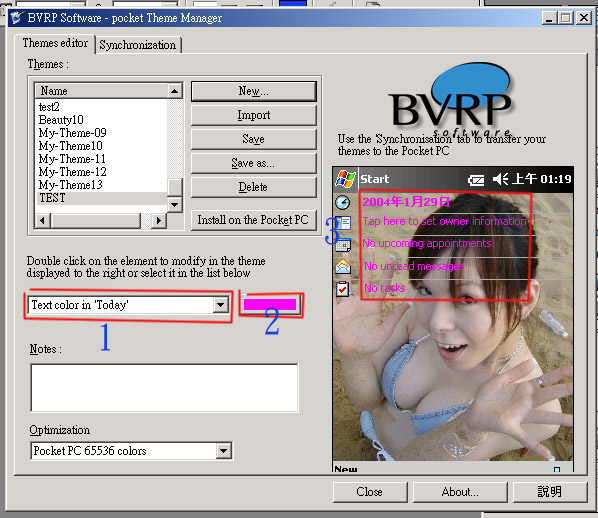The width and height of the screenshot is (598, 518).
Task: Click the Name column header
Action: 101,91
